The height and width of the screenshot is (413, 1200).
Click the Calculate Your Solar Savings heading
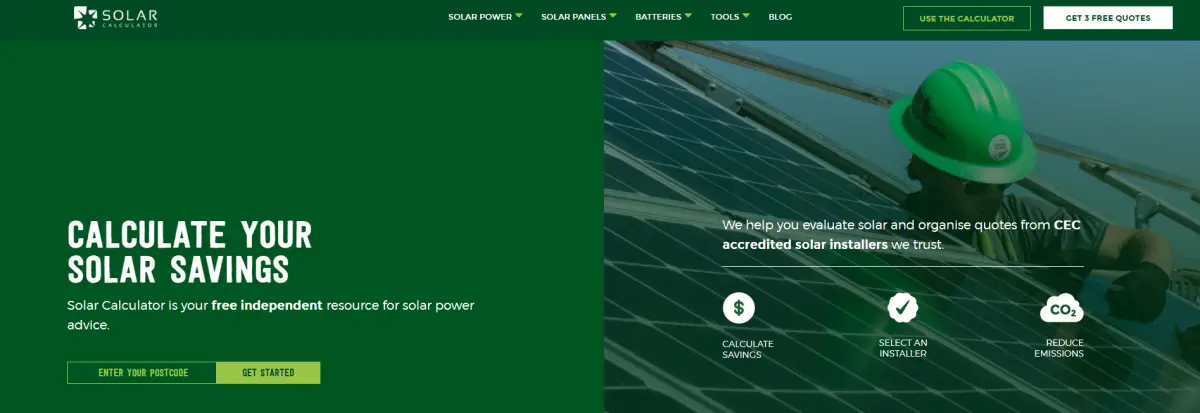click(190, 252)
